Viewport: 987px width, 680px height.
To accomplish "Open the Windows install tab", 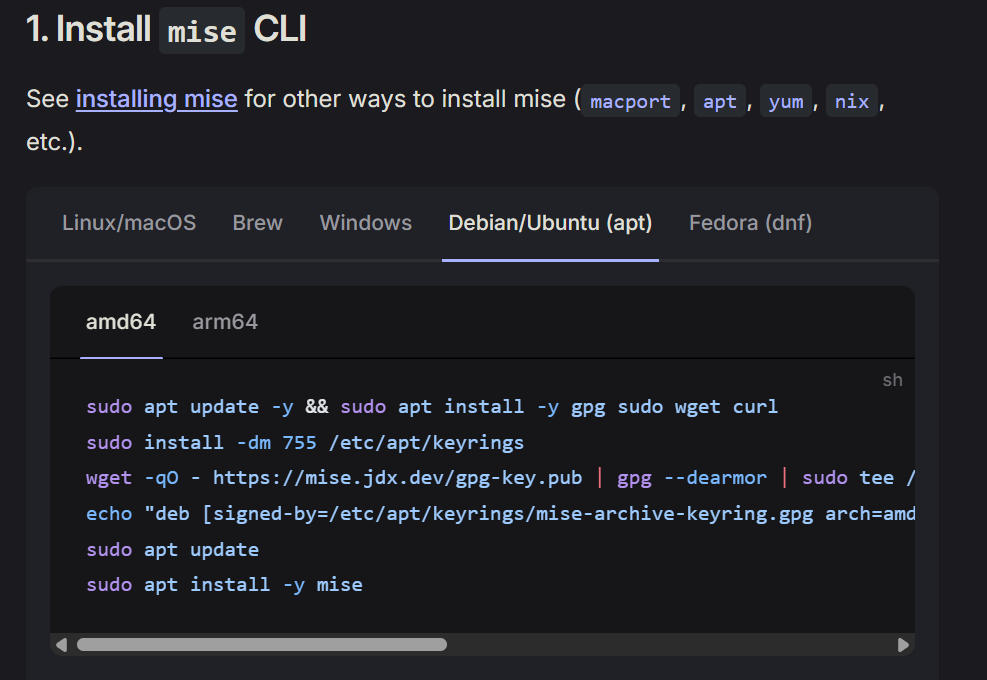I will [366, 223].
